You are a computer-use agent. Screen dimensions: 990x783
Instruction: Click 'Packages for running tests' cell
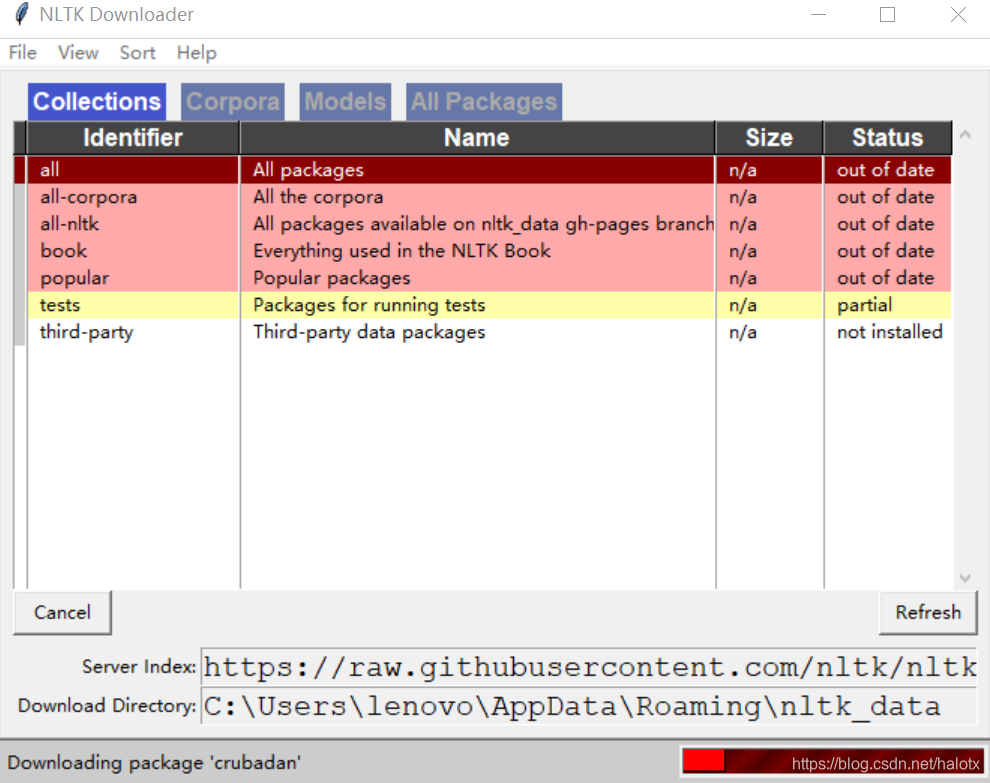[x=477, y=306]
